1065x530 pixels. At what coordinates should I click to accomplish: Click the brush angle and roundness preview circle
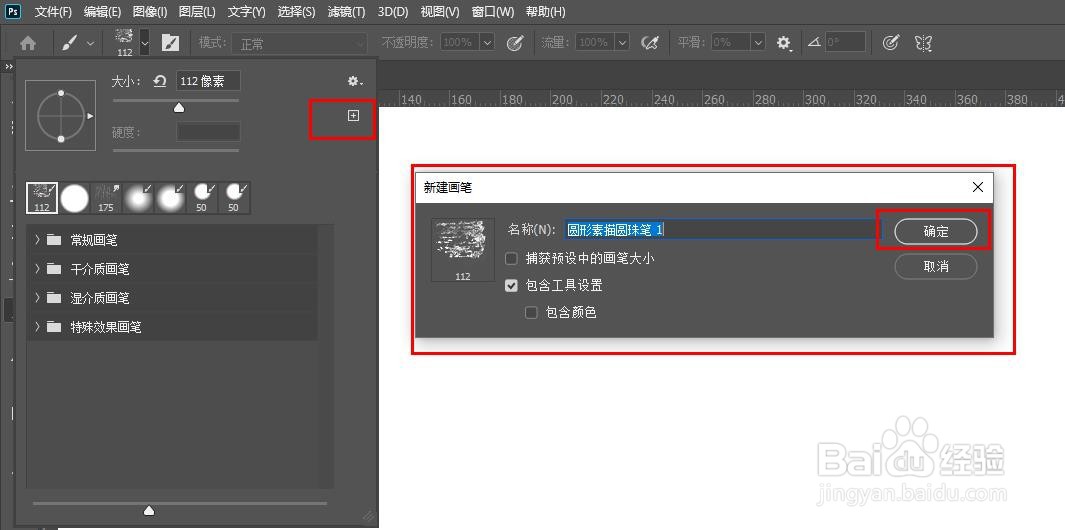(60, 116)
